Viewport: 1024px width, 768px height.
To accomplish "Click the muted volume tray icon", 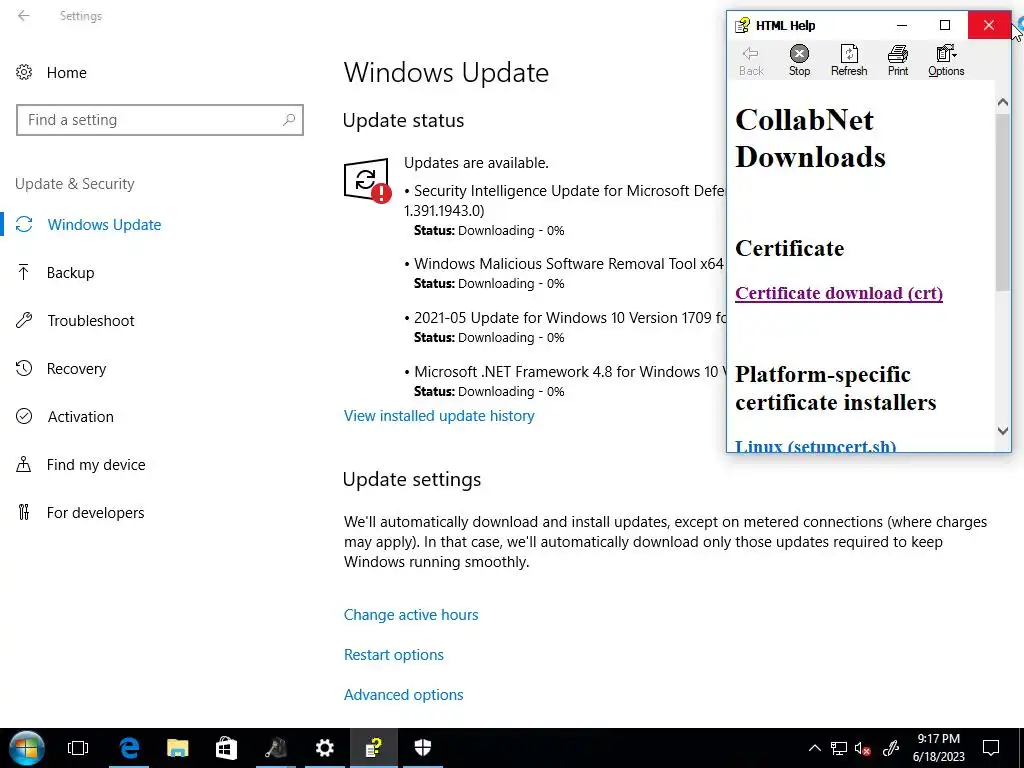I will (x=863, y=748).
